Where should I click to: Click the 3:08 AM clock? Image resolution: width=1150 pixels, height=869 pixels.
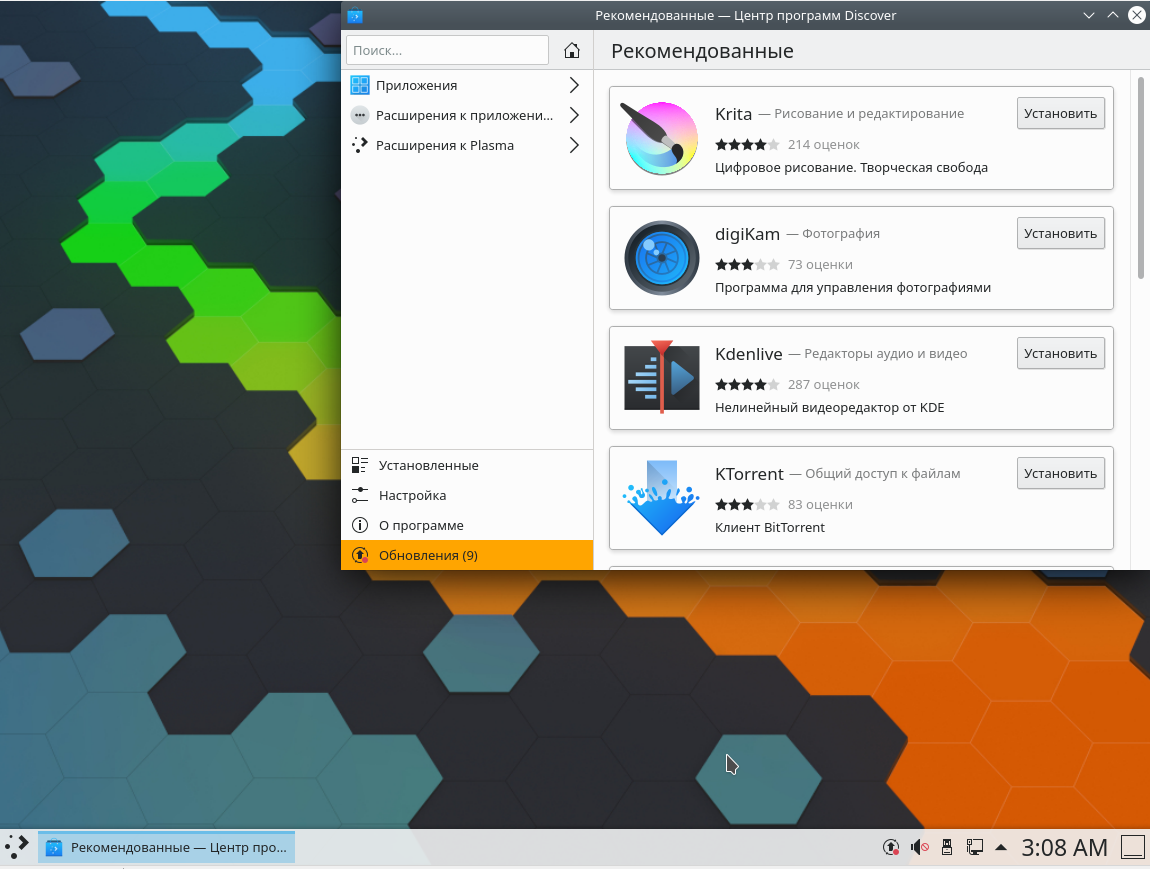(1064, 848)
